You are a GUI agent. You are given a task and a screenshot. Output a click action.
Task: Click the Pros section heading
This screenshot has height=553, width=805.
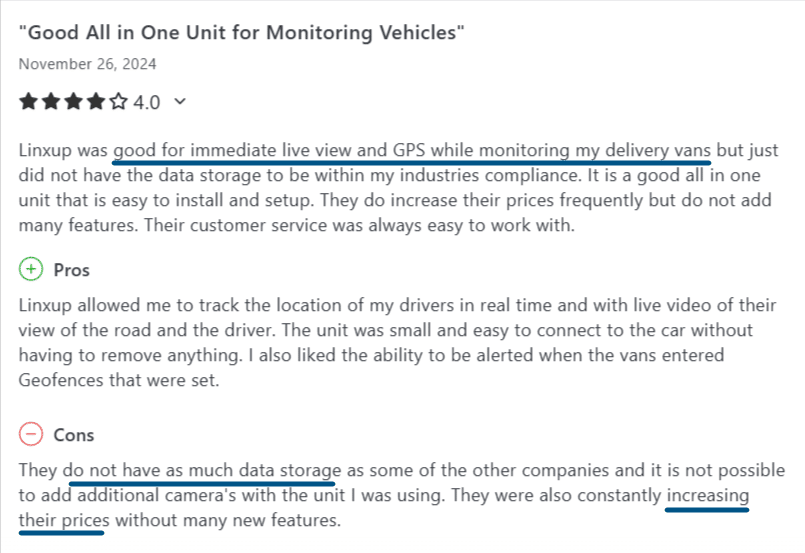point(71,270)
